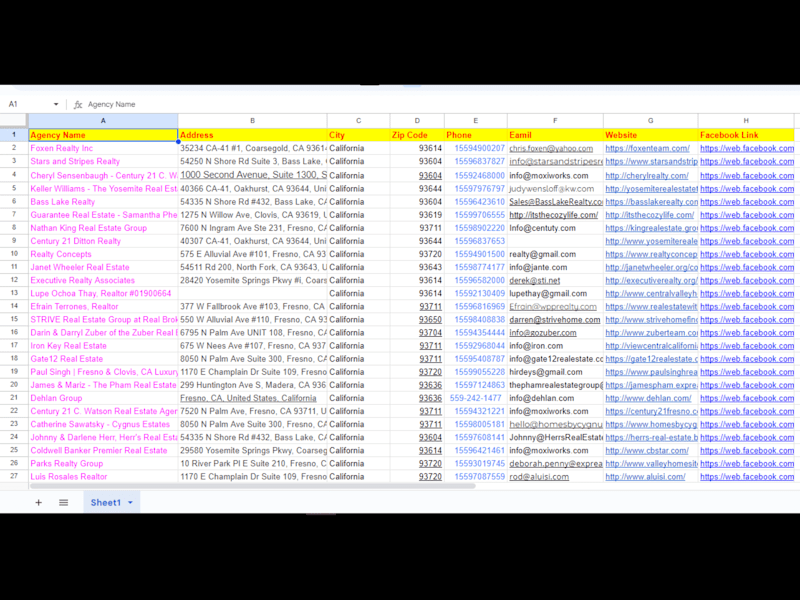This screenshot has width=800, height=600.
Task: Select column C header
Action: coord(359,121)
